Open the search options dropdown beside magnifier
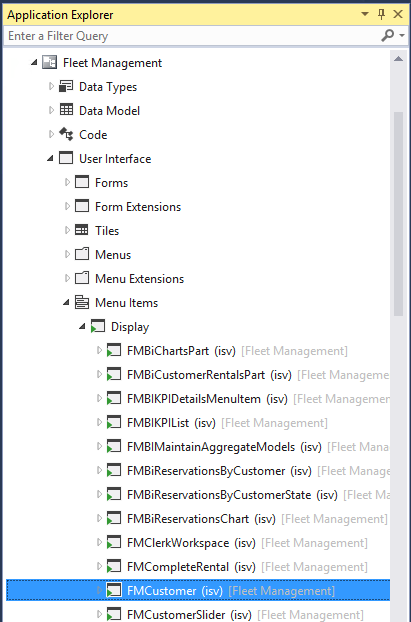Viewport: 411px width, 622px height. [x=402, y=36]
